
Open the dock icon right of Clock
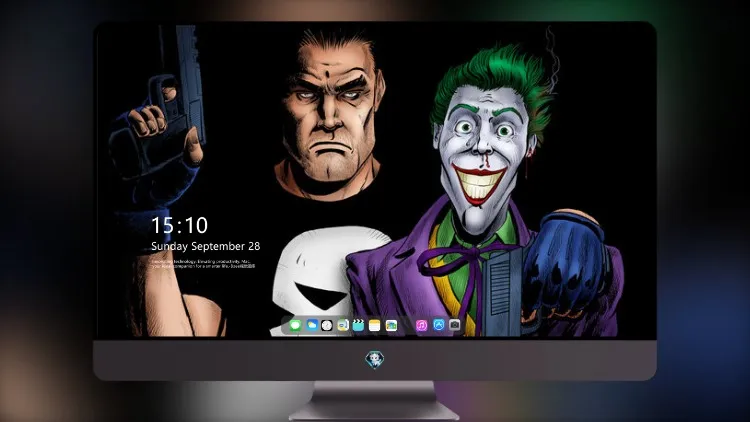tap(343, 325)
